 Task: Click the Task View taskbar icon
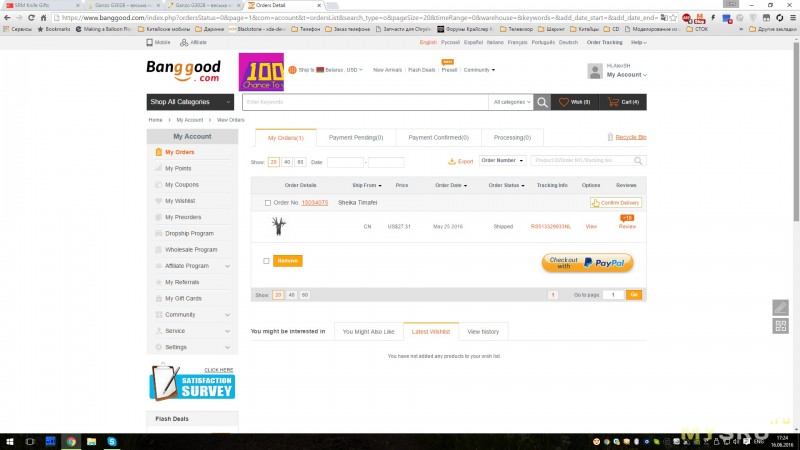30,442
